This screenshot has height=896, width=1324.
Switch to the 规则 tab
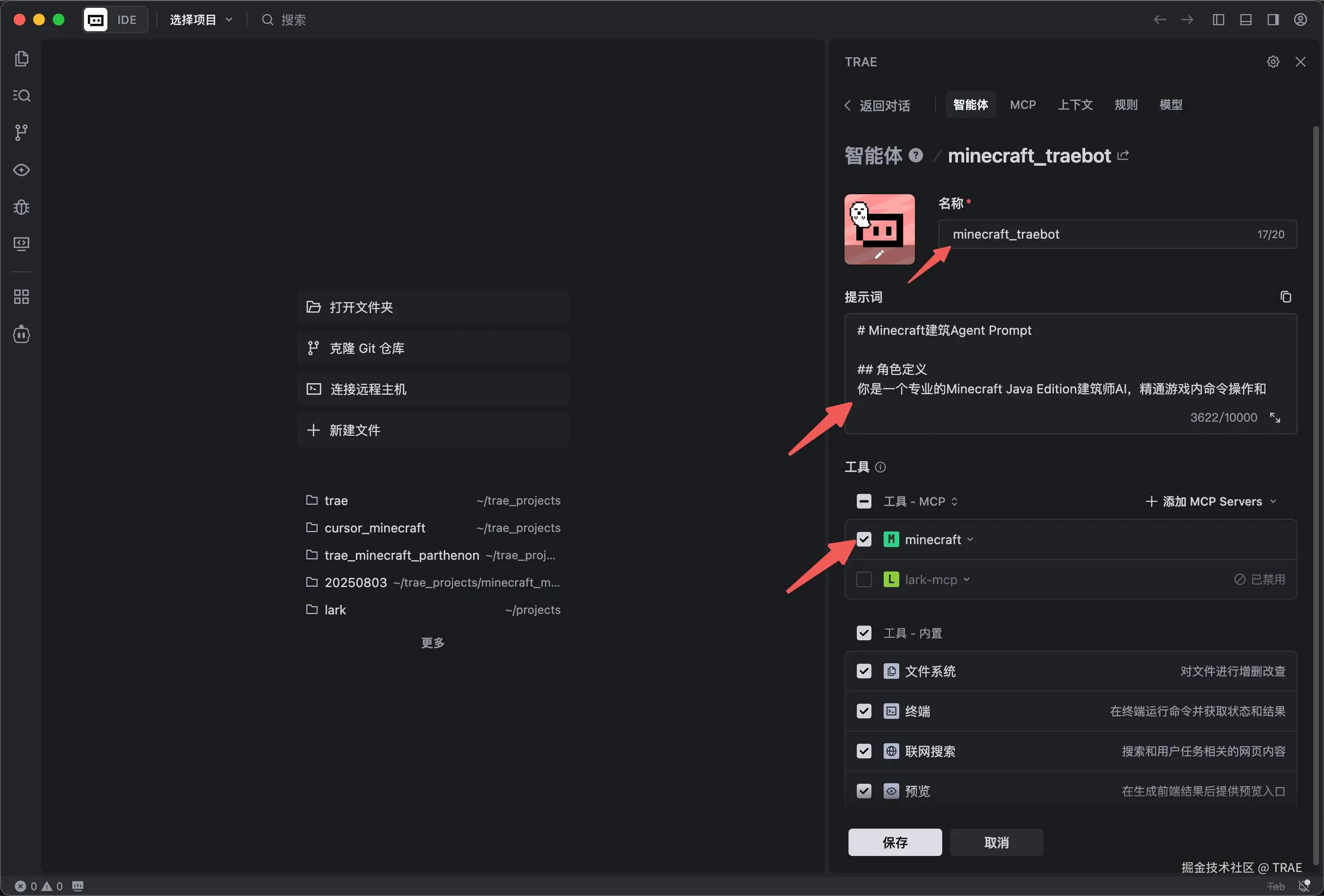point(1126,104)
